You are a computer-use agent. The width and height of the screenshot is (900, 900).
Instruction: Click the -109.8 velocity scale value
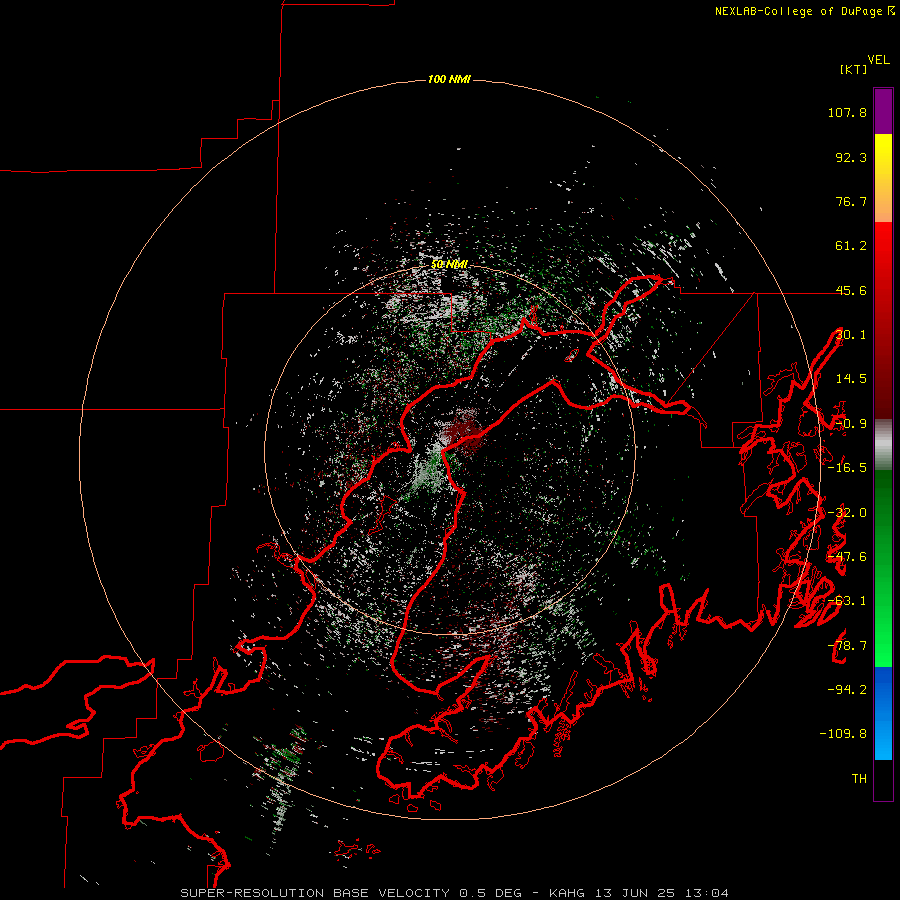pyautogui.click(x=843, y=734)
